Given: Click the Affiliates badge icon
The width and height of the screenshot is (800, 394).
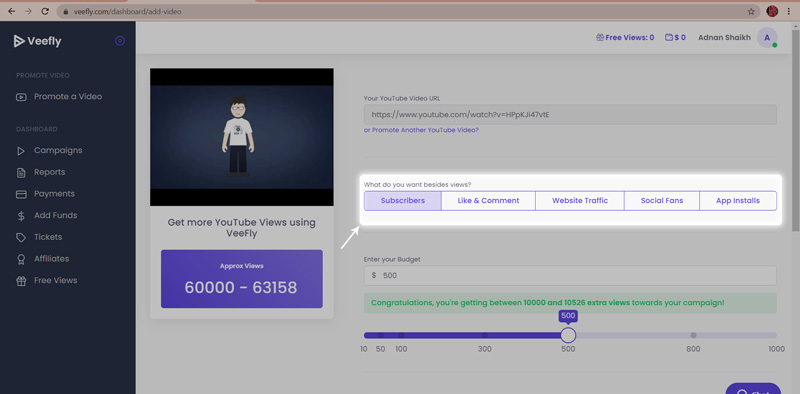Looking at the screenshot, I should click(21, 259).
